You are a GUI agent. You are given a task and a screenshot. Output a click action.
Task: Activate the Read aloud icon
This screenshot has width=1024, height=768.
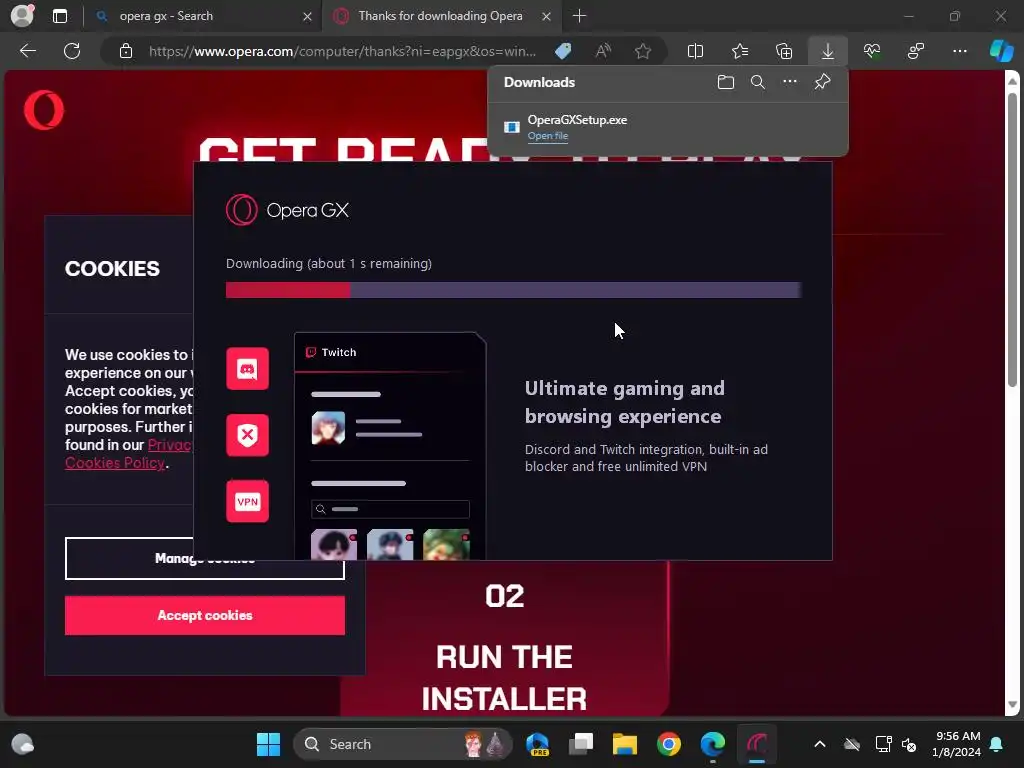point(603,51)
